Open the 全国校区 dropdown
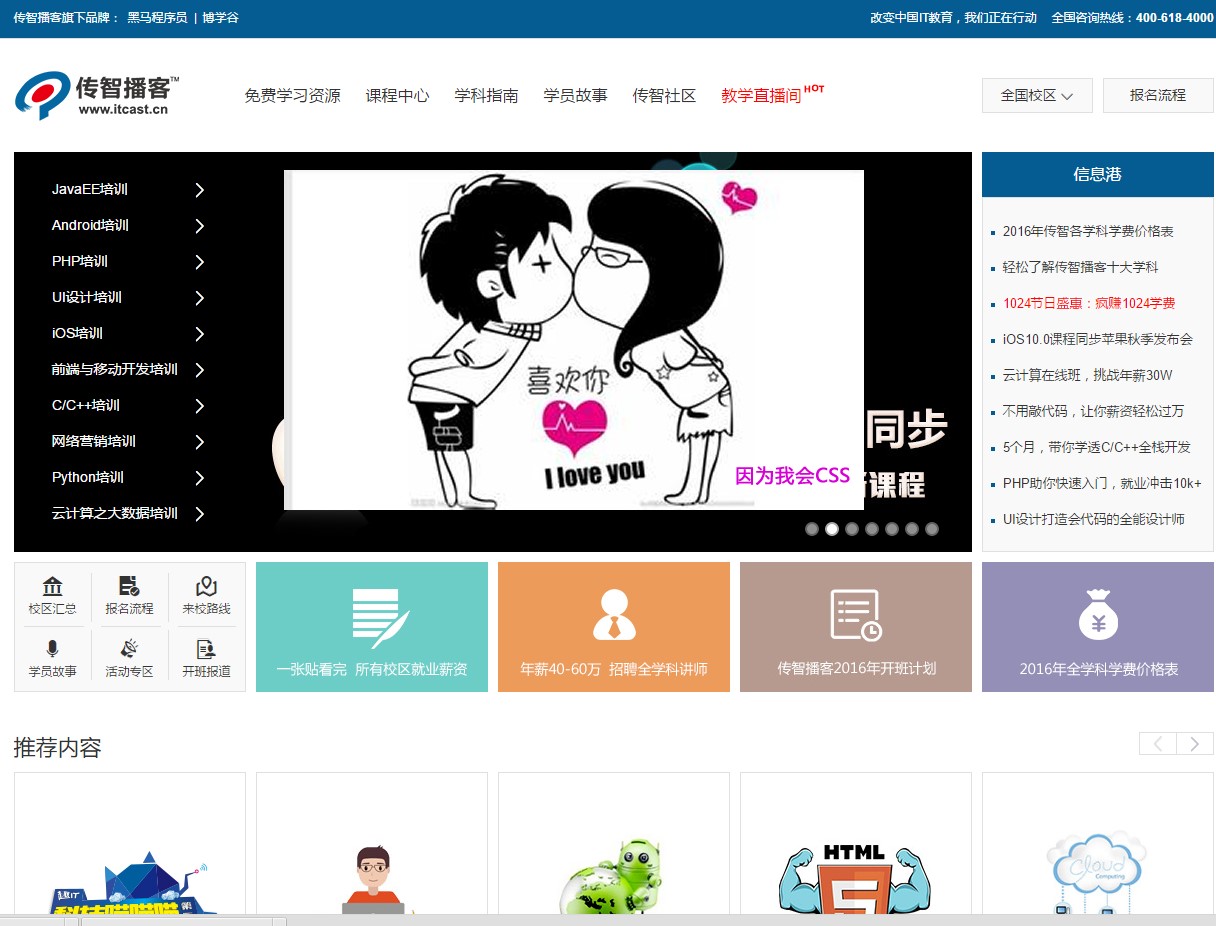This screenshot has height=926, width=1216. [1037, 95]
